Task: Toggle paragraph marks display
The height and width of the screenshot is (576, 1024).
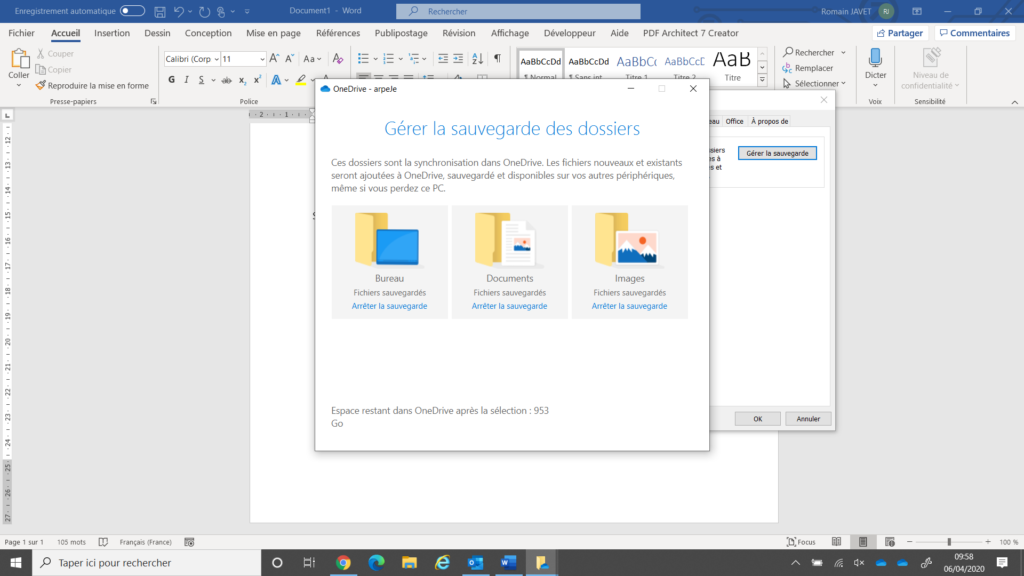Action: (x=496, y=58)
